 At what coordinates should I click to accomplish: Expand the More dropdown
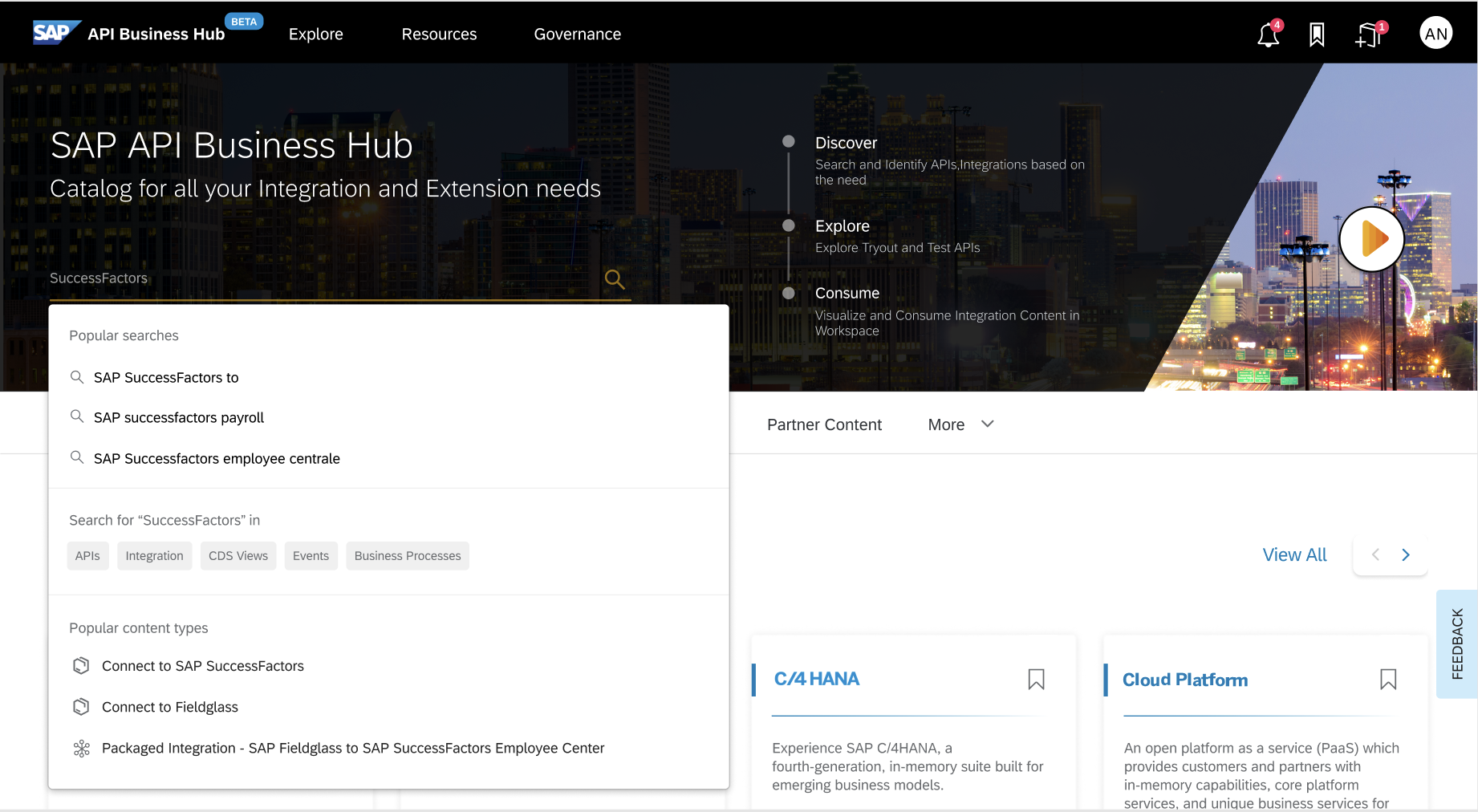pyautogui.click(x=960, y=424)
